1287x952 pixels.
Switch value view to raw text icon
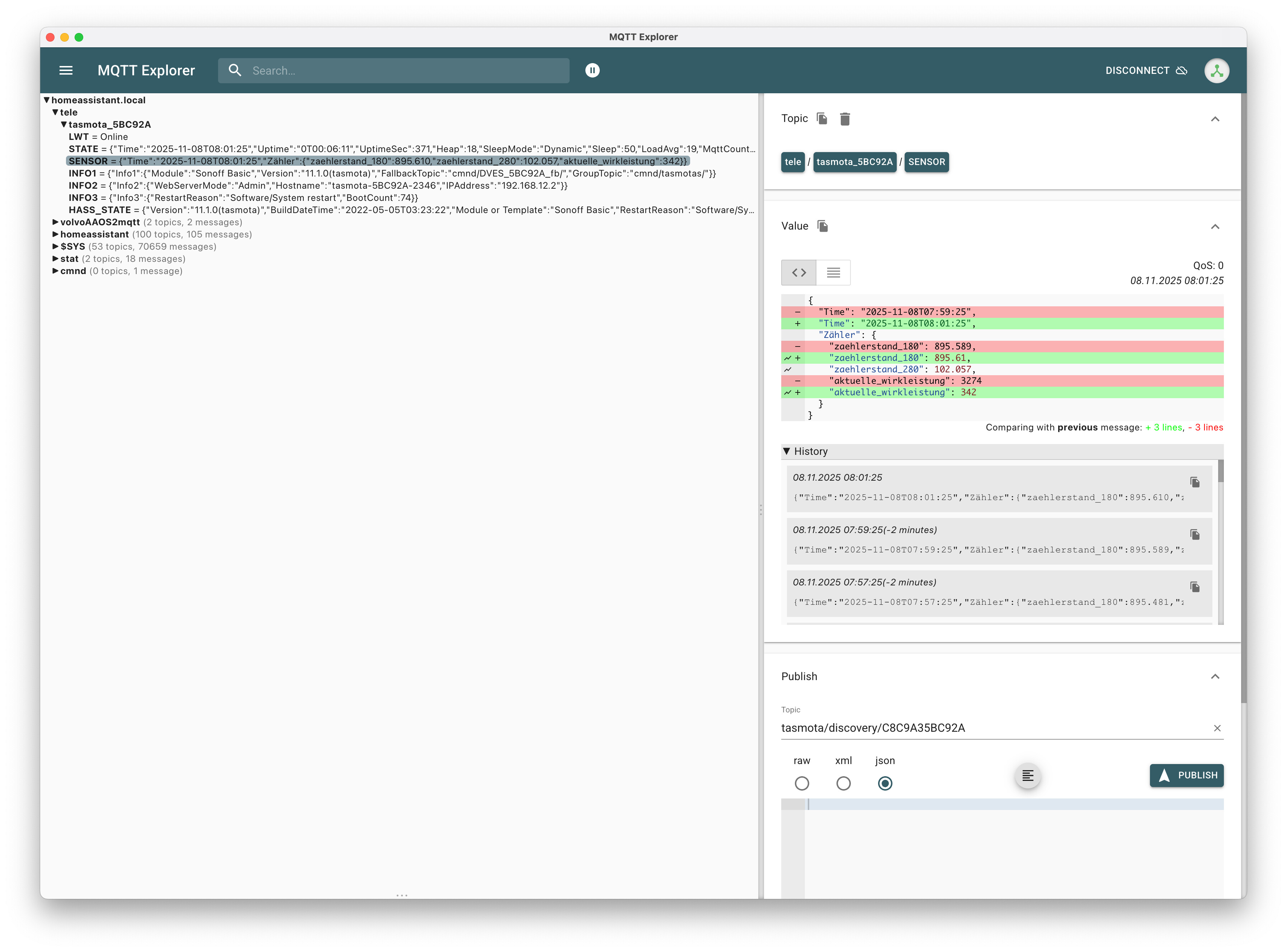pyautogui.click(x=833, y=273)
